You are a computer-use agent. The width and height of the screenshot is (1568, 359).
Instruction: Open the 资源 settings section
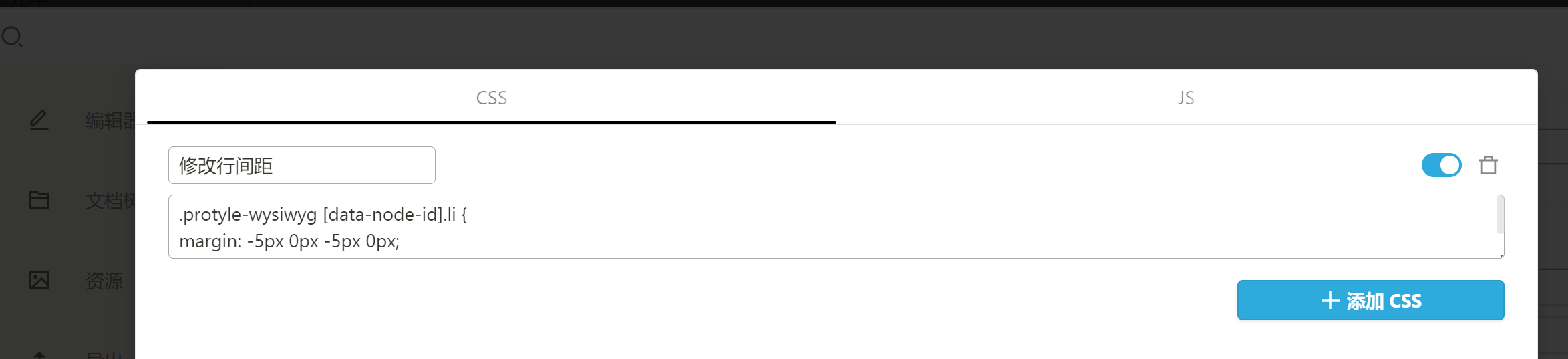[x=104, y=281]
